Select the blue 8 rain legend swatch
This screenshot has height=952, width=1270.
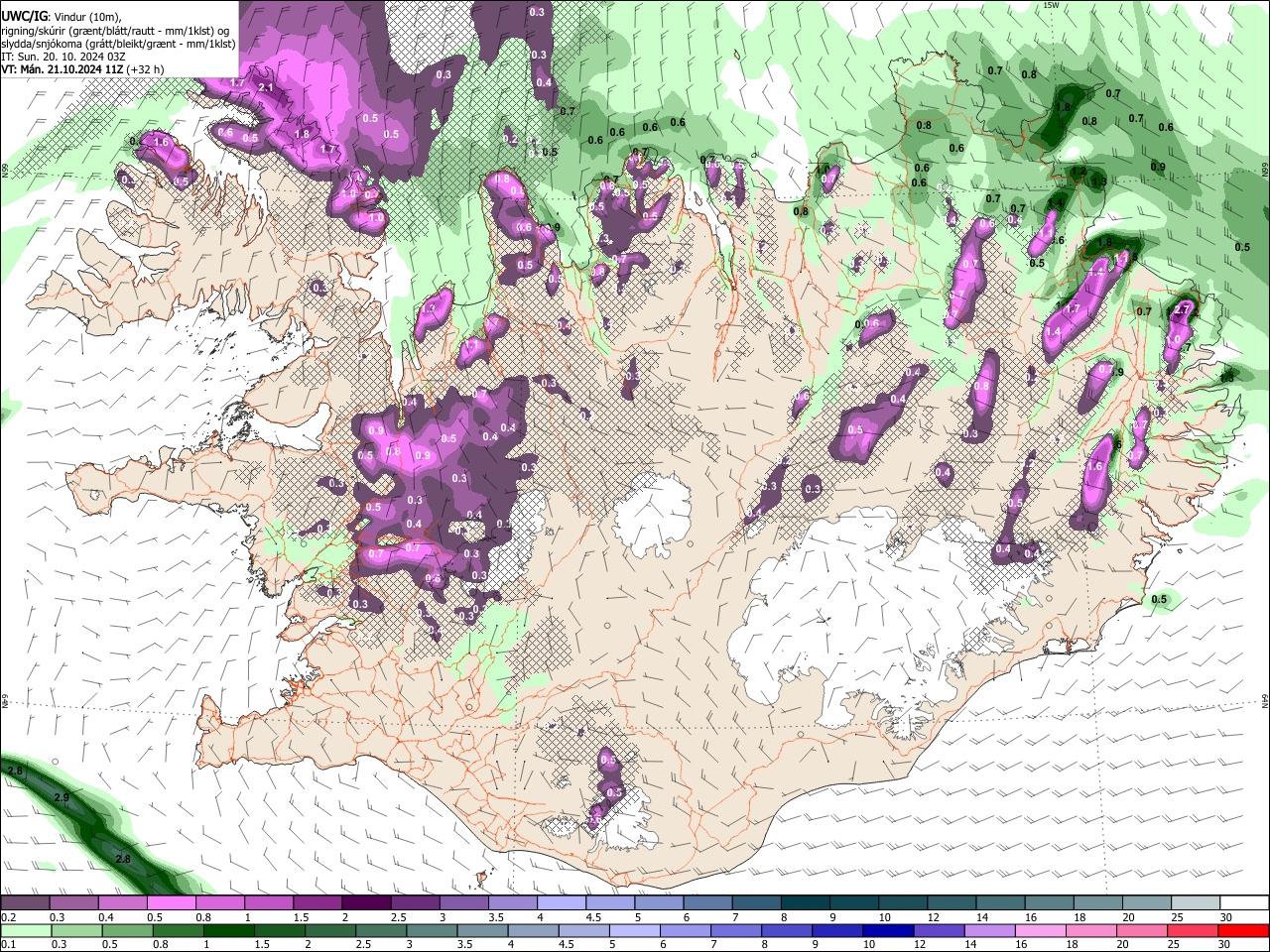[789, 930]
